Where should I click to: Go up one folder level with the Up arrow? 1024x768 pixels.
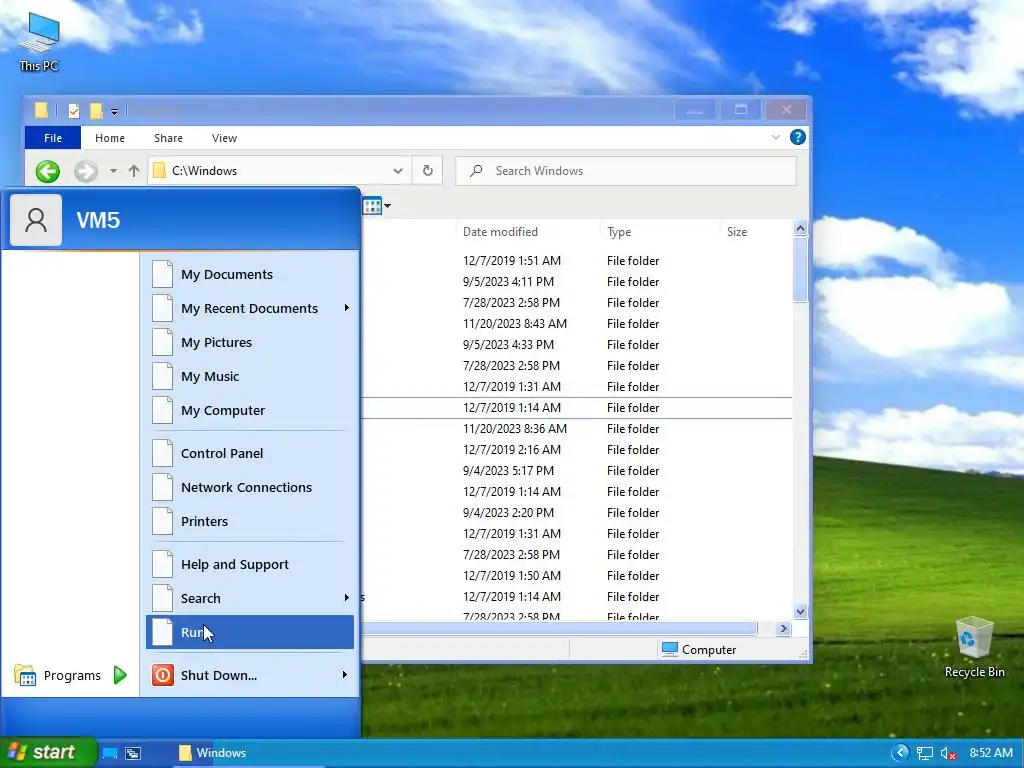134,171
